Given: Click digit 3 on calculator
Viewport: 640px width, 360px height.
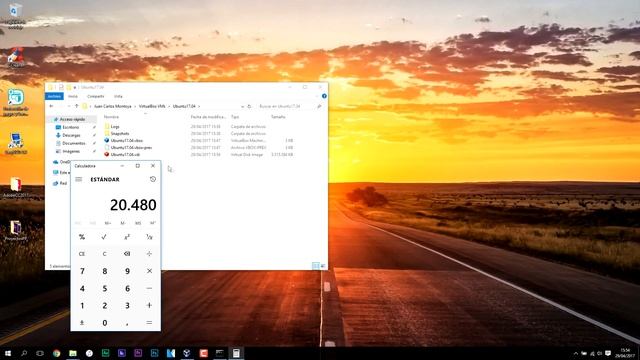Looking at the screenshot, I should [x=127, y=305].
